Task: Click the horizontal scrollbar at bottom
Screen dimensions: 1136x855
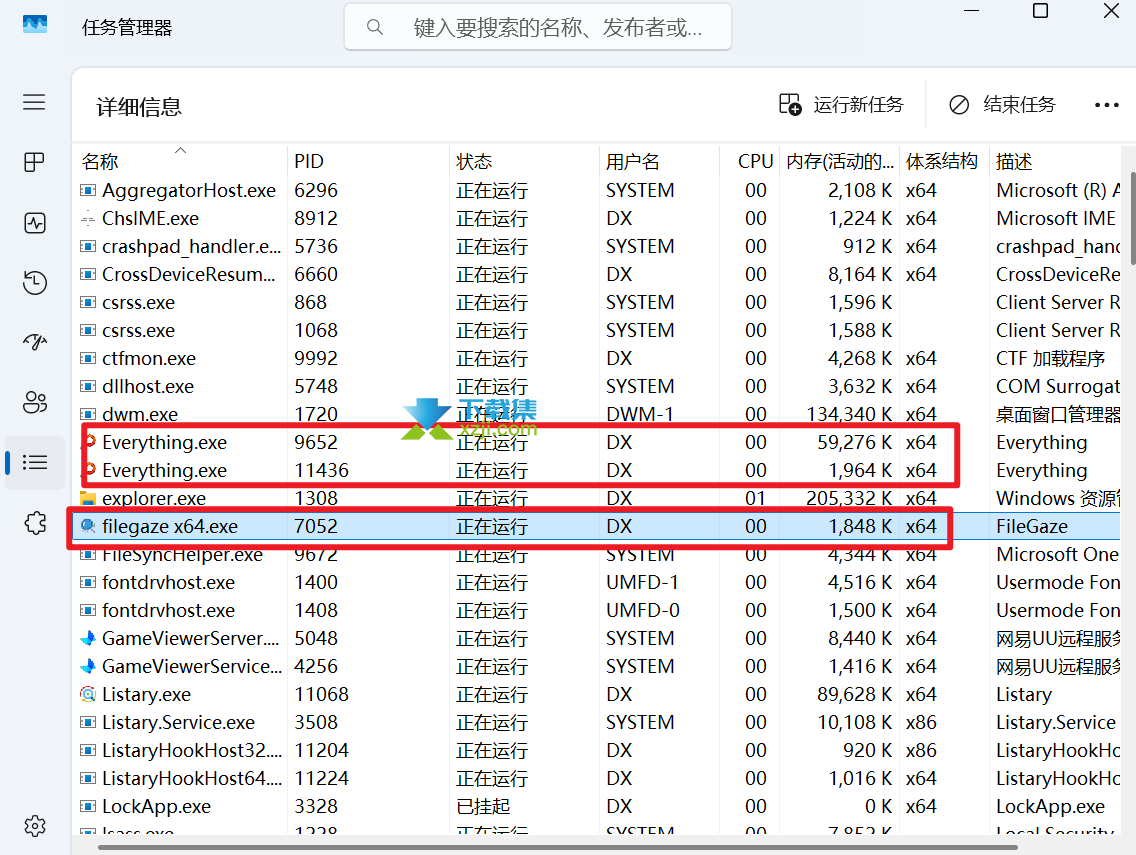Action: pyautogui.click(x=558, y=847)
